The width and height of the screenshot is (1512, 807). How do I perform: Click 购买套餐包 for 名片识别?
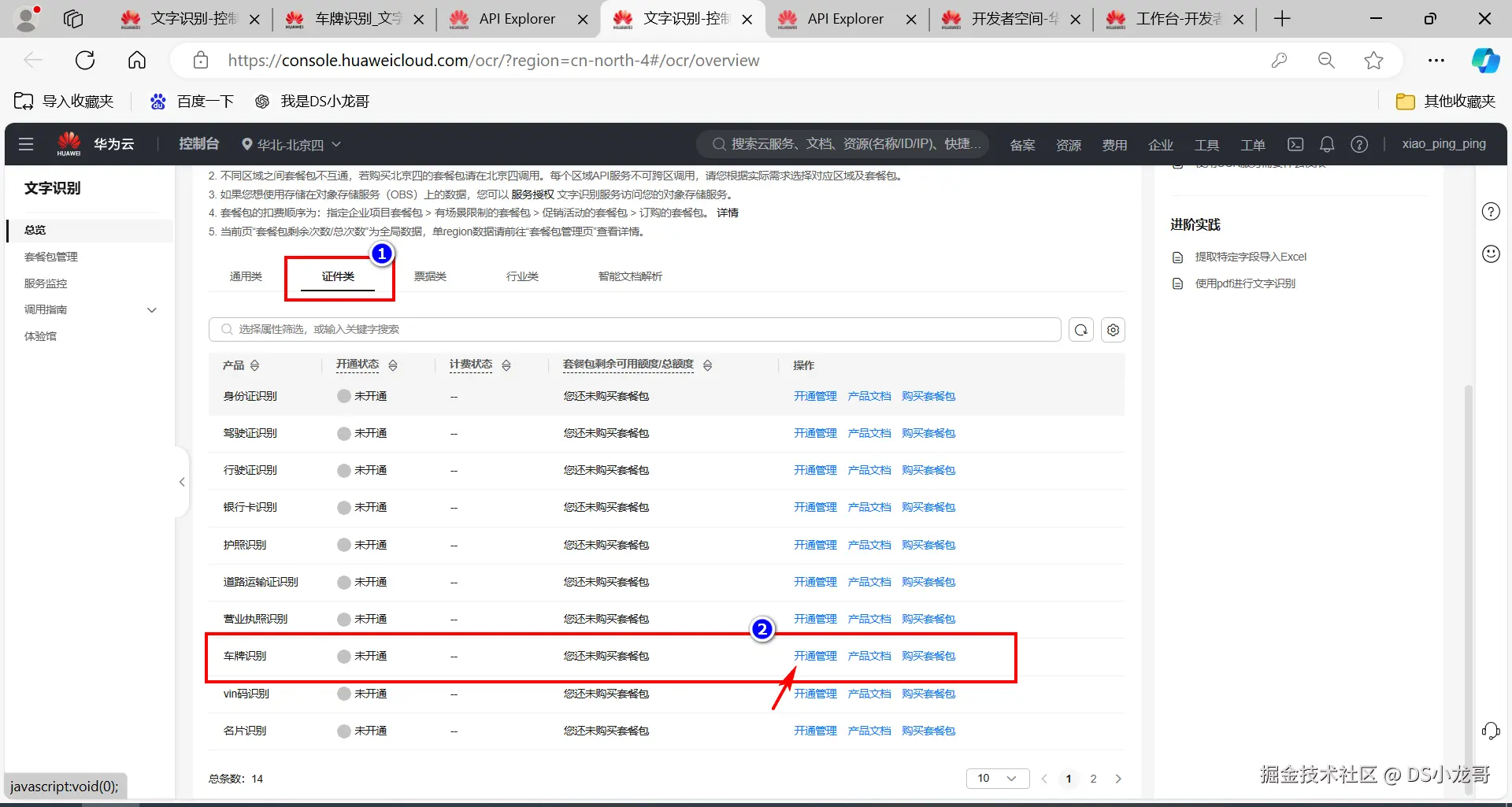(928, 731)
